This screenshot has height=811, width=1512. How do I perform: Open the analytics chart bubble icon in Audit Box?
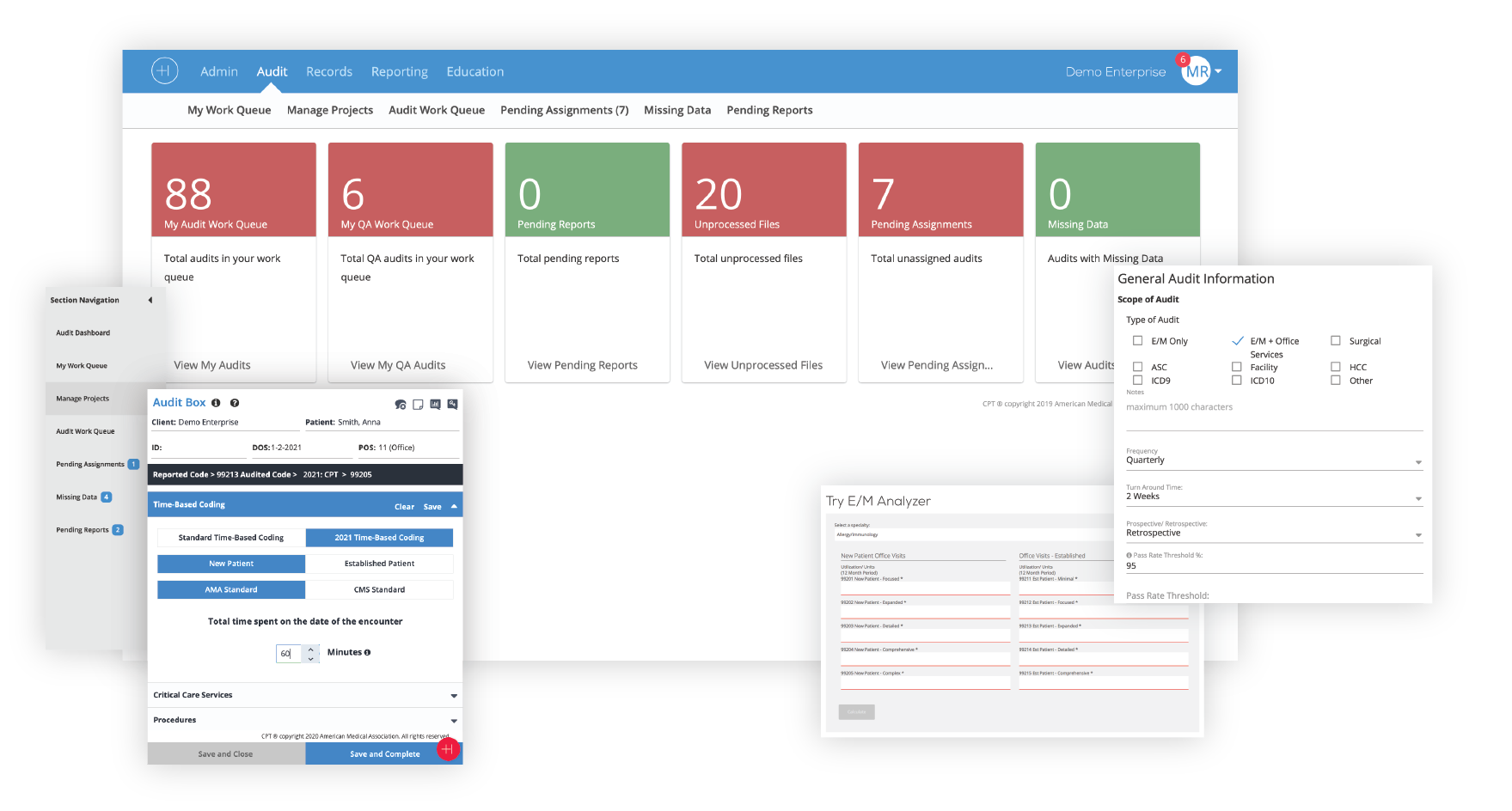click(x=435, y=404)
